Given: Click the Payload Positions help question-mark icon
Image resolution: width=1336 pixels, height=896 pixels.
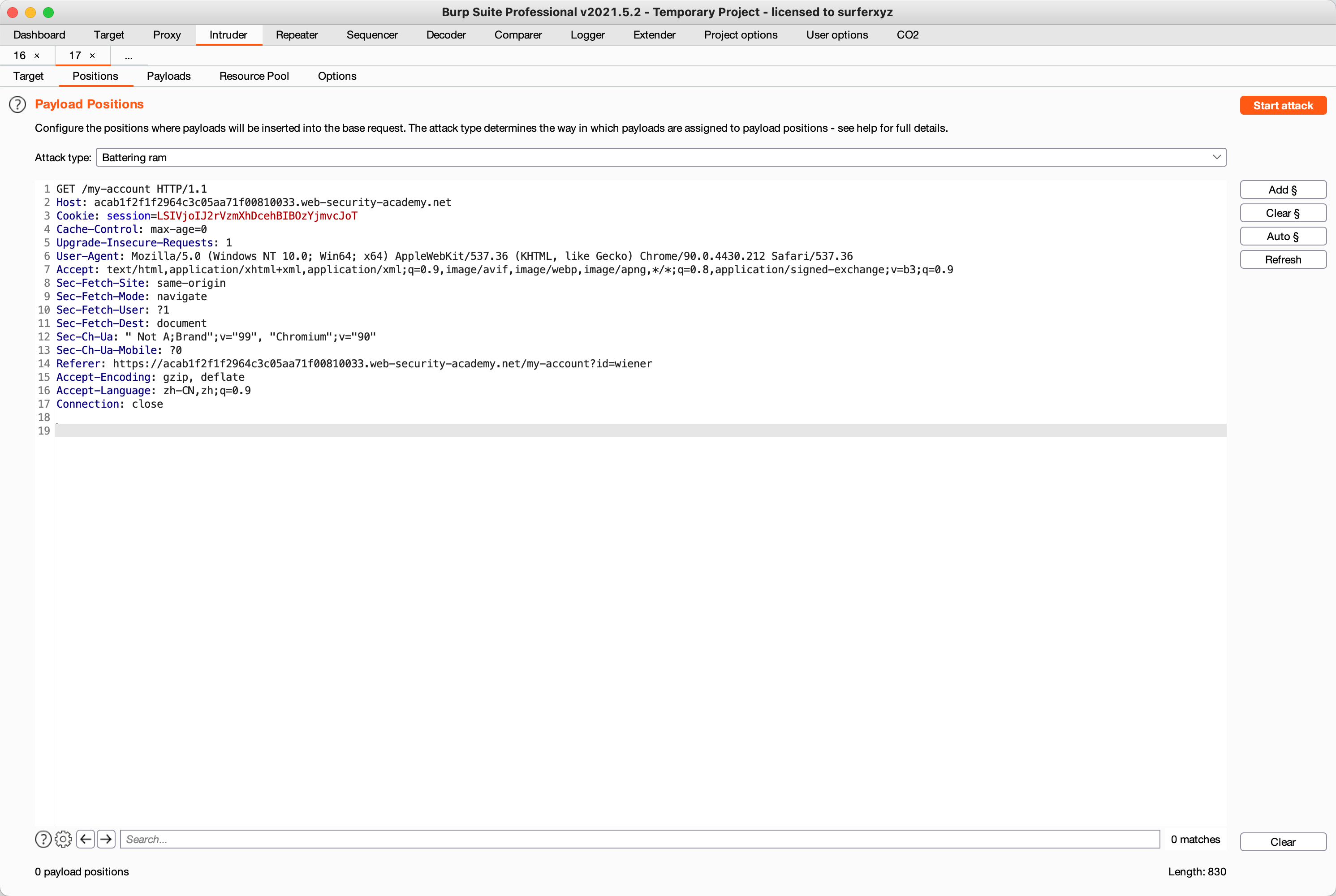Looking at the screenshot, I should point(18,104).
